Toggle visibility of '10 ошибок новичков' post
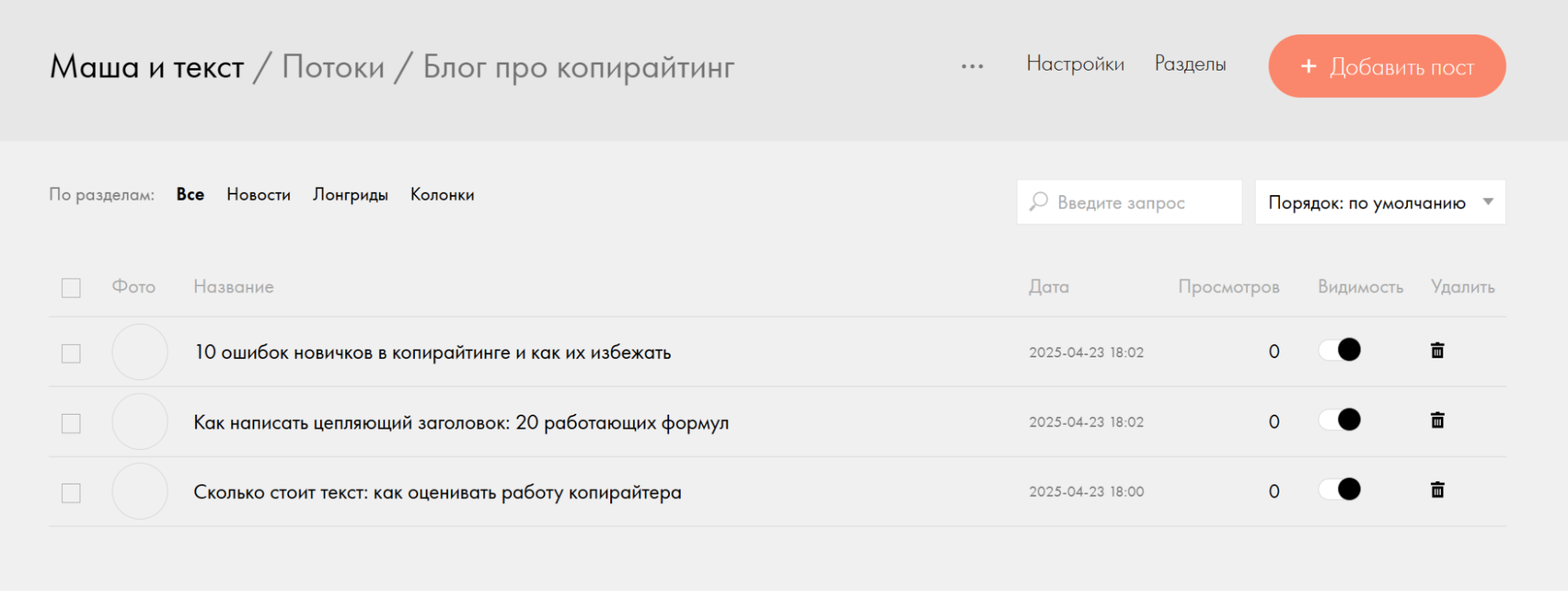The width and height of the screenshot is (1568, 591). pos(1340,350)
